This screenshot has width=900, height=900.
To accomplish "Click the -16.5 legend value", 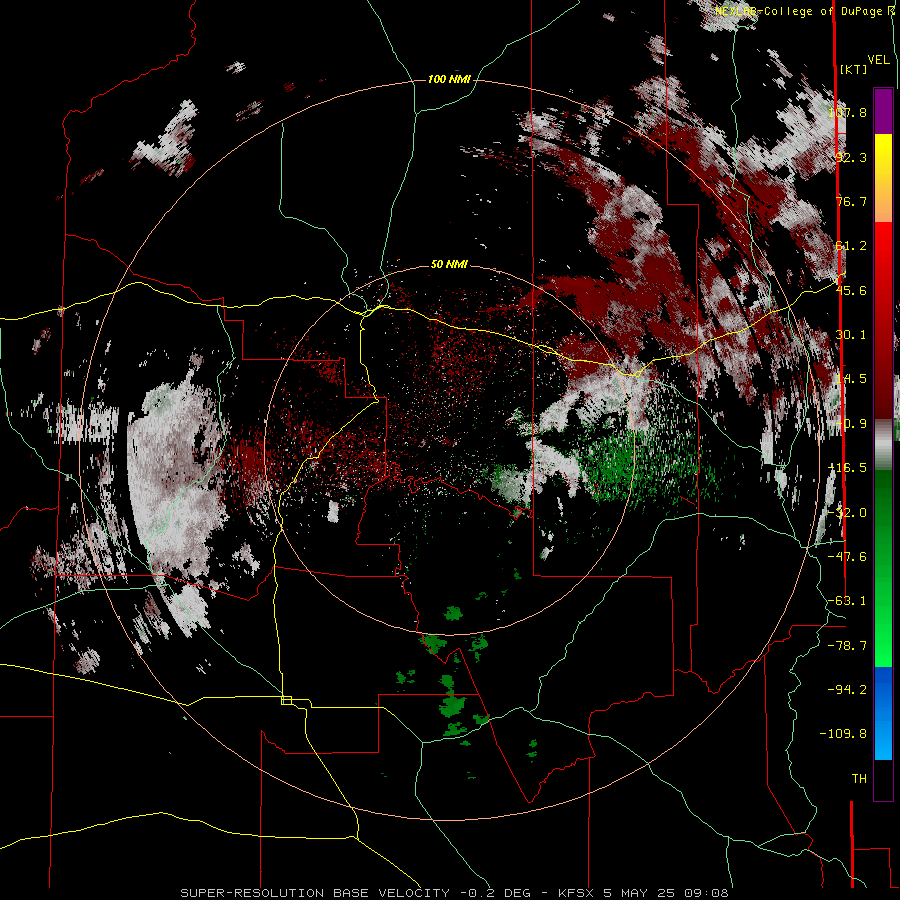I will pos(847,468).
